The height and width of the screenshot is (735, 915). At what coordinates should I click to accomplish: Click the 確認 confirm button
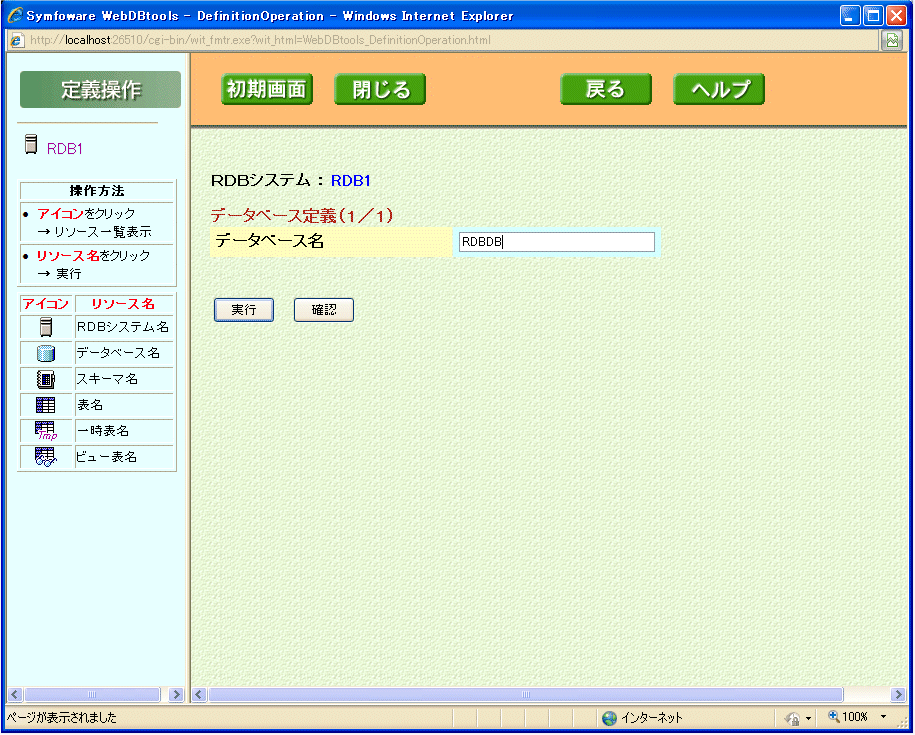tap(324, 310)
